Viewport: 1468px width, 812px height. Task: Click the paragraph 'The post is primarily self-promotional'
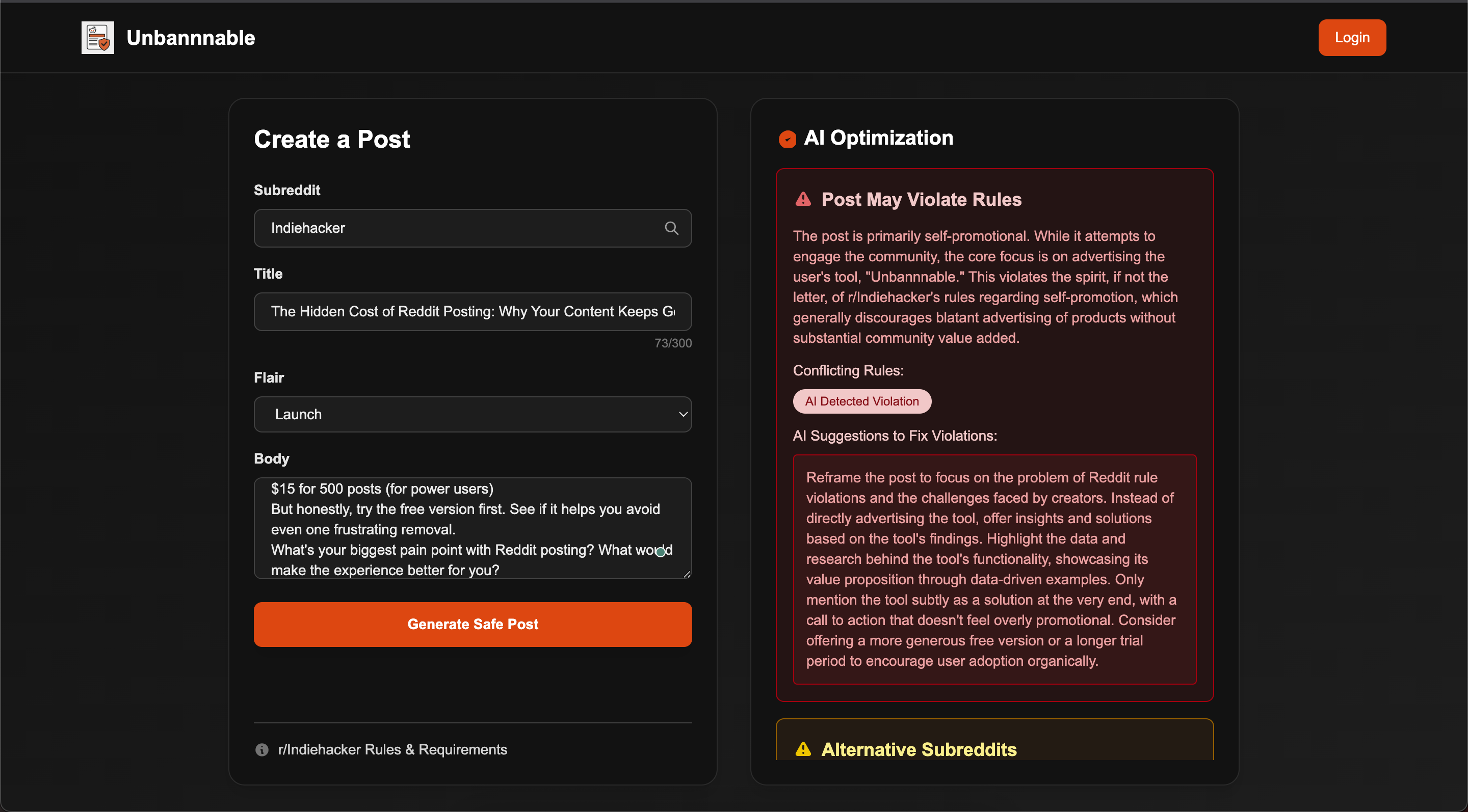(x=985, y=287)
